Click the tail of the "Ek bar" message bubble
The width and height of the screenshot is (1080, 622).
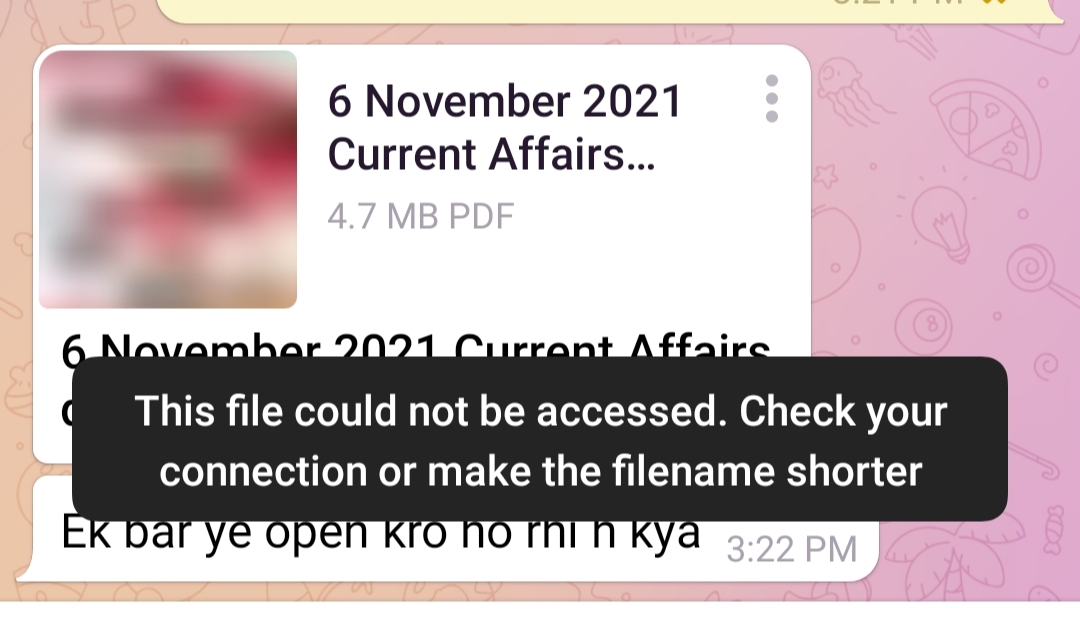(28, 570)
